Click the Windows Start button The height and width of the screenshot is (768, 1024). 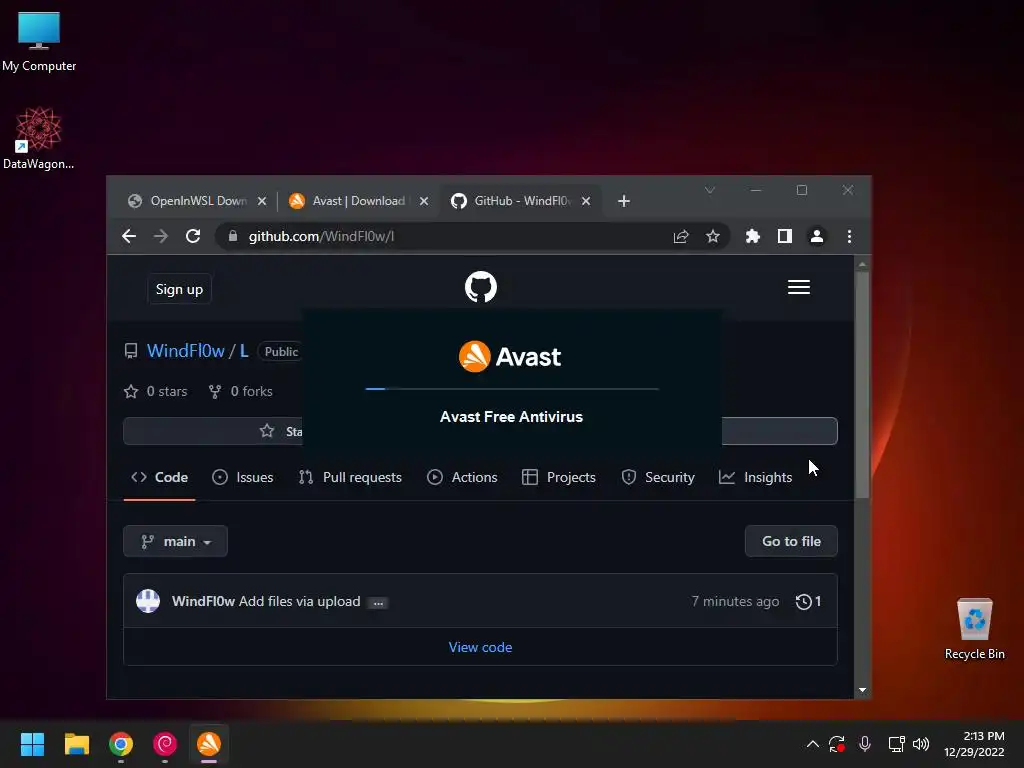click(32, 744)
